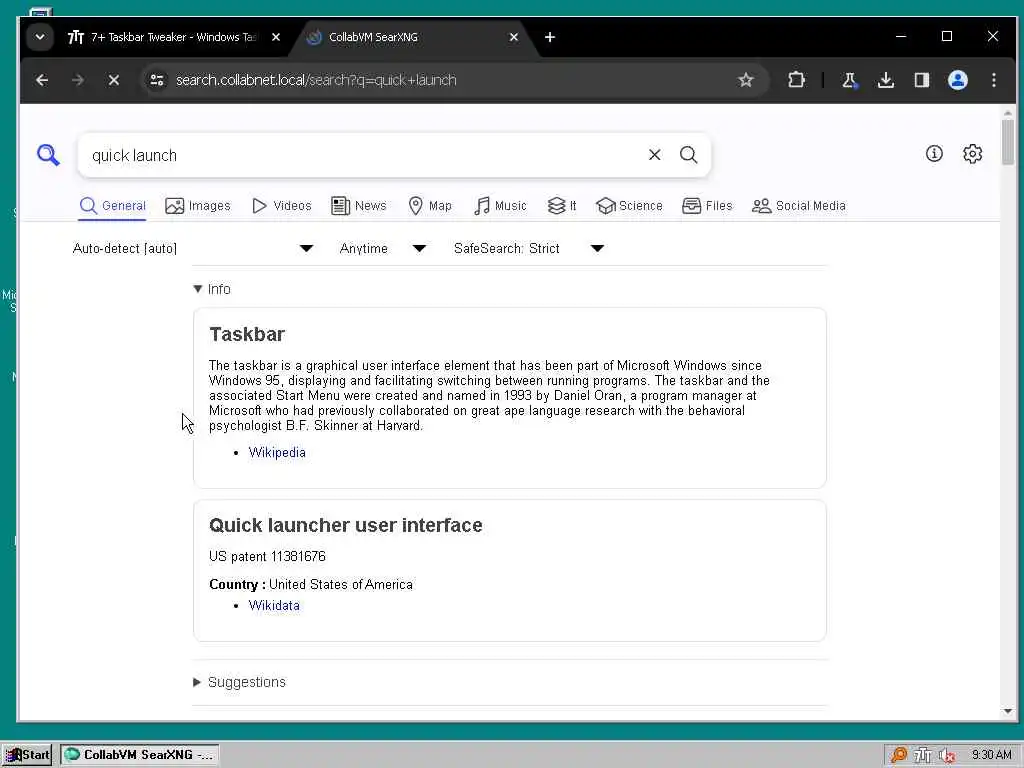This screenshot has width=1024, height=768.
Task: Switch to It category
Action: 562,206
